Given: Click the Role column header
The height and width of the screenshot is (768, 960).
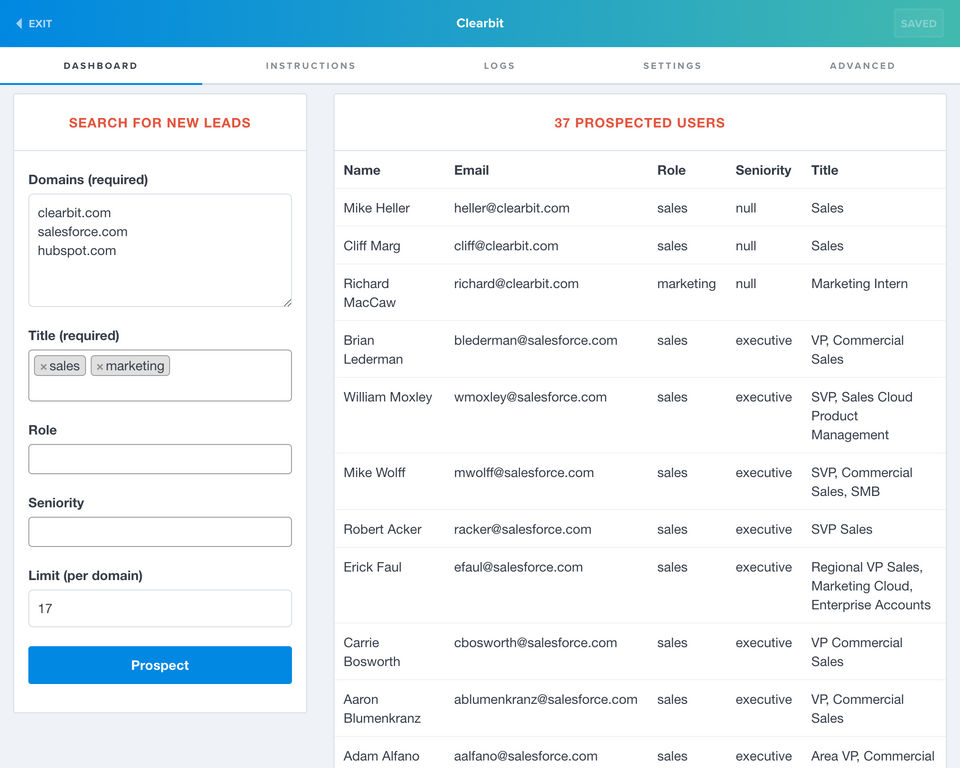Looking at the screenshot, I should click(x=671, y=170).
